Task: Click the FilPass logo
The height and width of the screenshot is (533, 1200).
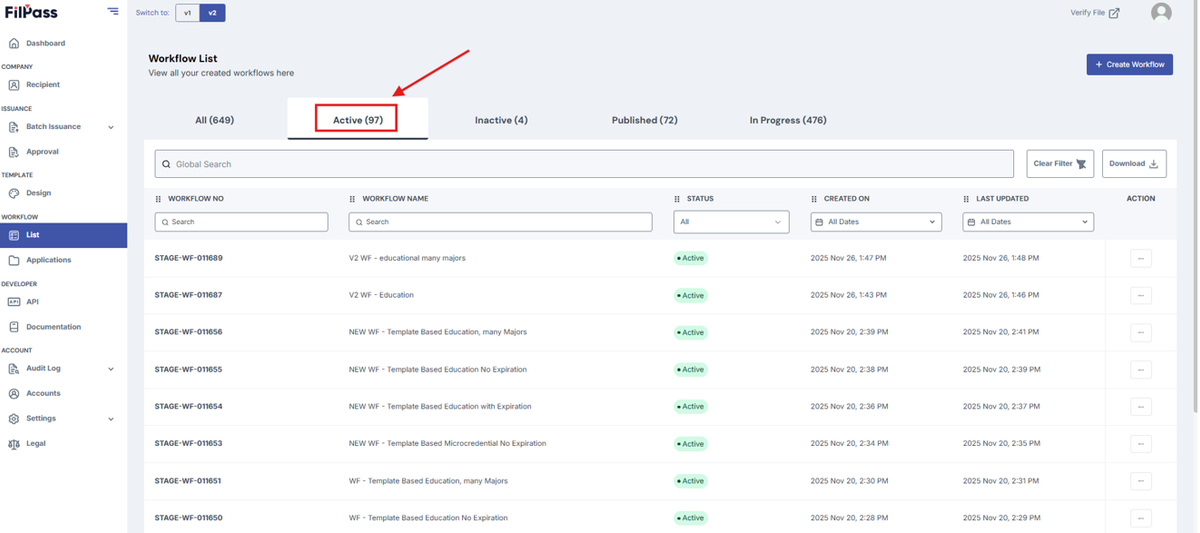Action: tap(31, 12)
